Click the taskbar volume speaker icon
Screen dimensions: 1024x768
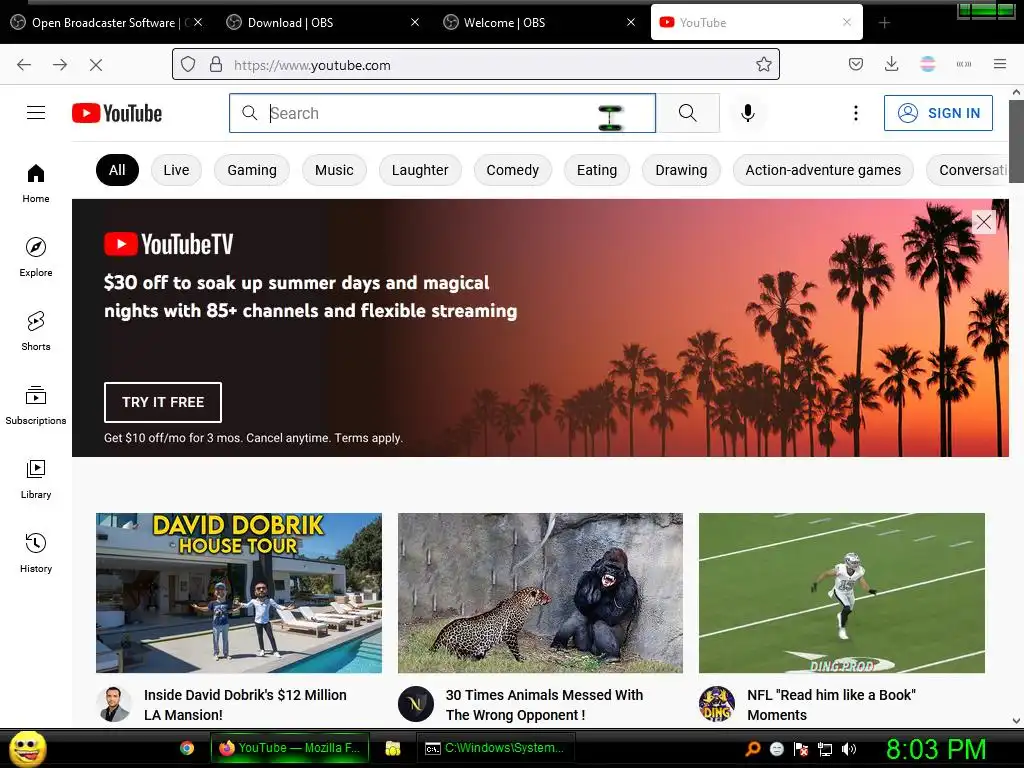(849, 749)
